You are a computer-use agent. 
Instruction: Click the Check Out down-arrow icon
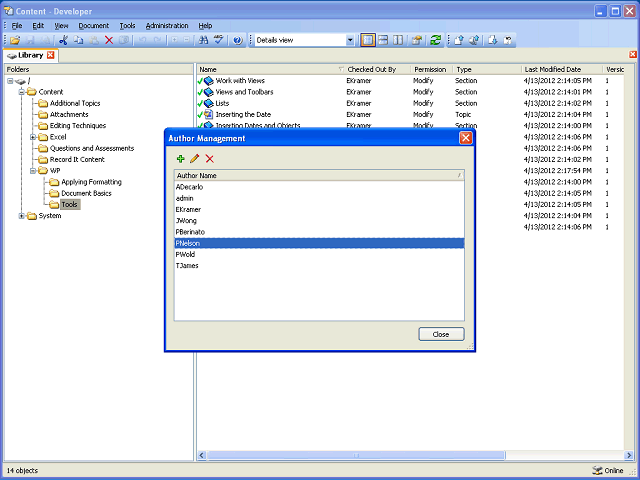coord(493,40)
